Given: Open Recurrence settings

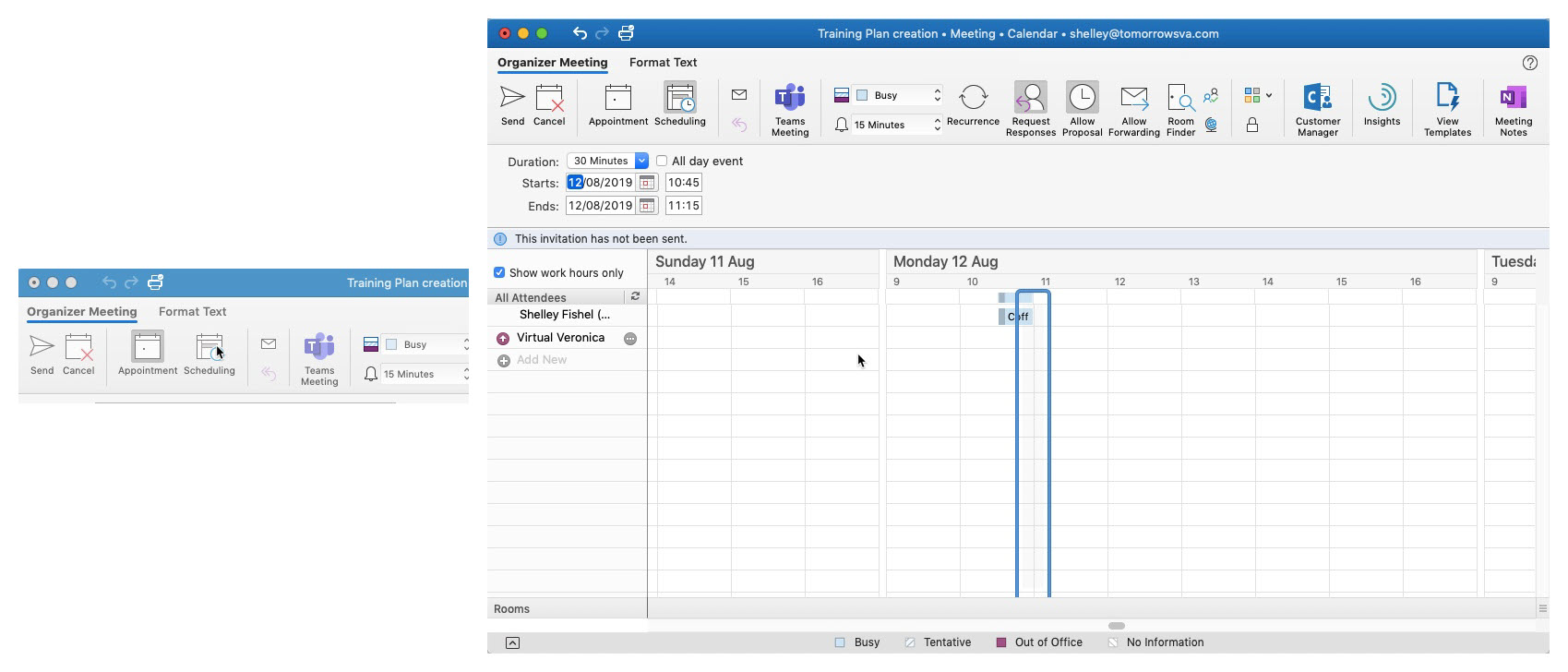Looking at the screenshot, I should click(973, 104).
